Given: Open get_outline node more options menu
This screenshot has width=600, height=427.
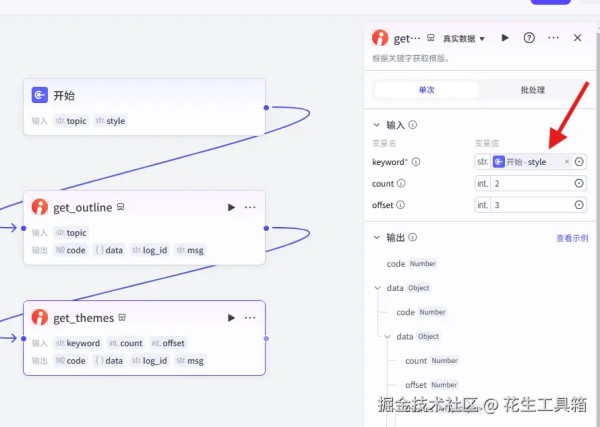Looking at the screenshot, I should click(x=250, y=207).
